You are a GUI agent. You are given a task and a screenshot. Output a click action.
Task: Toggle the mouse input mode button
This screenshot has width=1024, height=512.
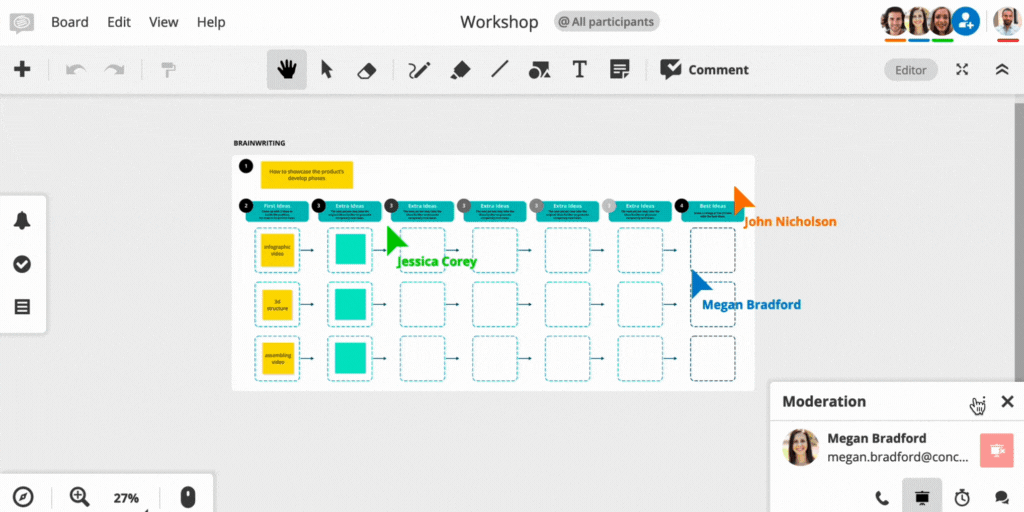[x=187, y=497]
